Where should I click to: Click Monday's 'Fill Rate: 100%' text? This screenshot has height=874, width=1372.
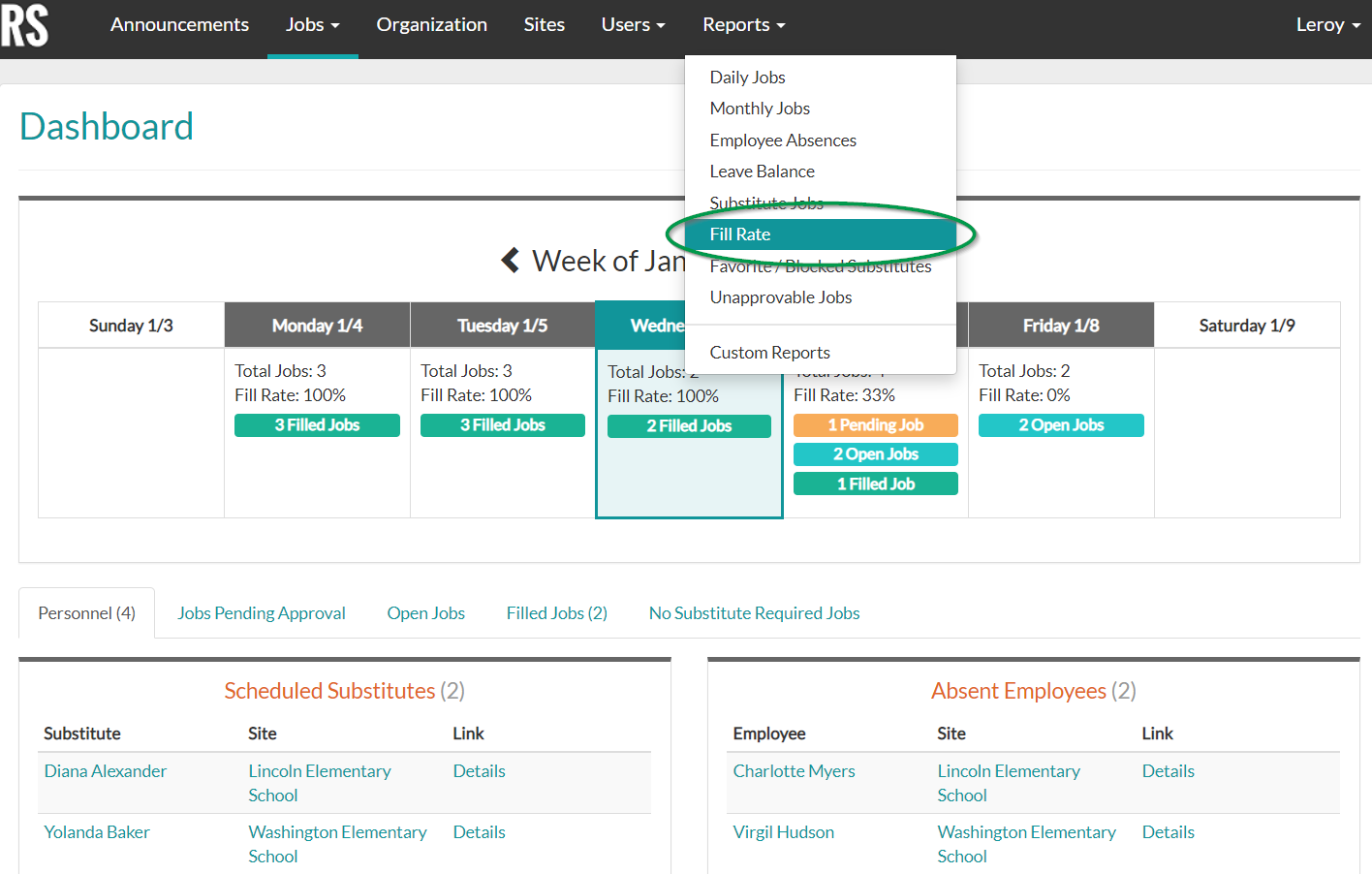pos(291,395)
